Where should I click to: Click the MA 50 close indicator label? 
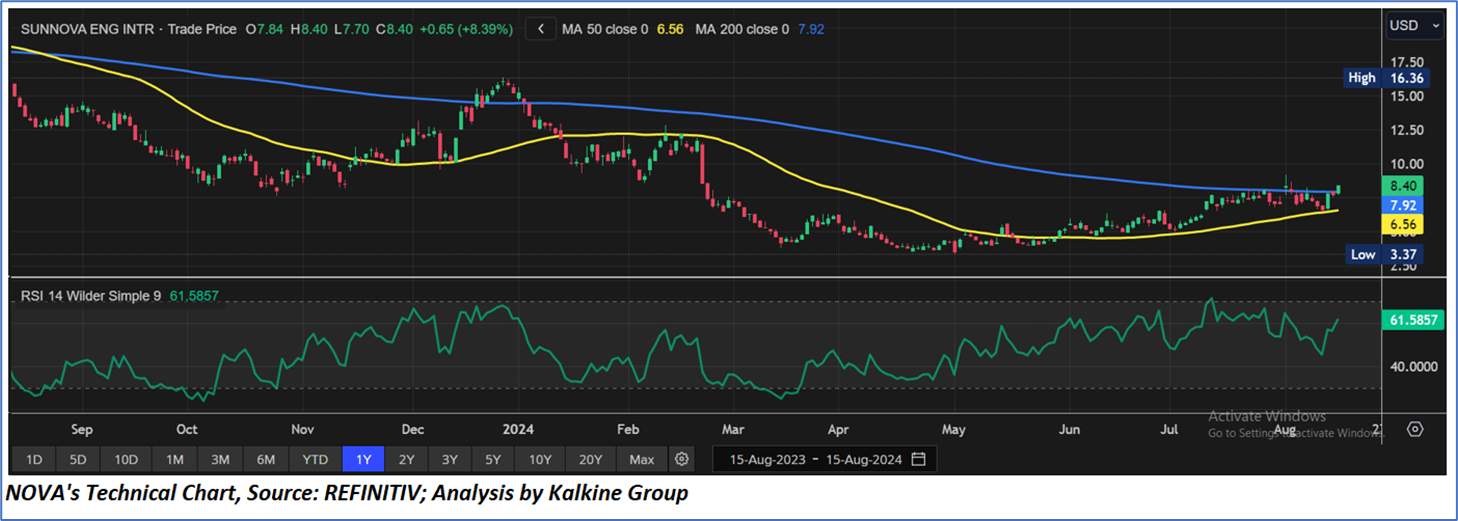[604, 29]
